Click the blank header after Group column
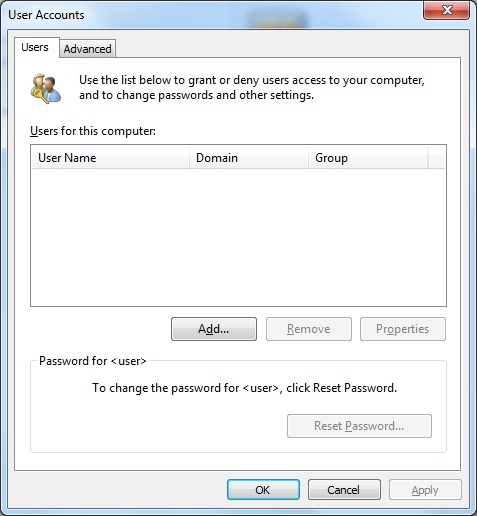The image size is (477, 516). [437, 158]
